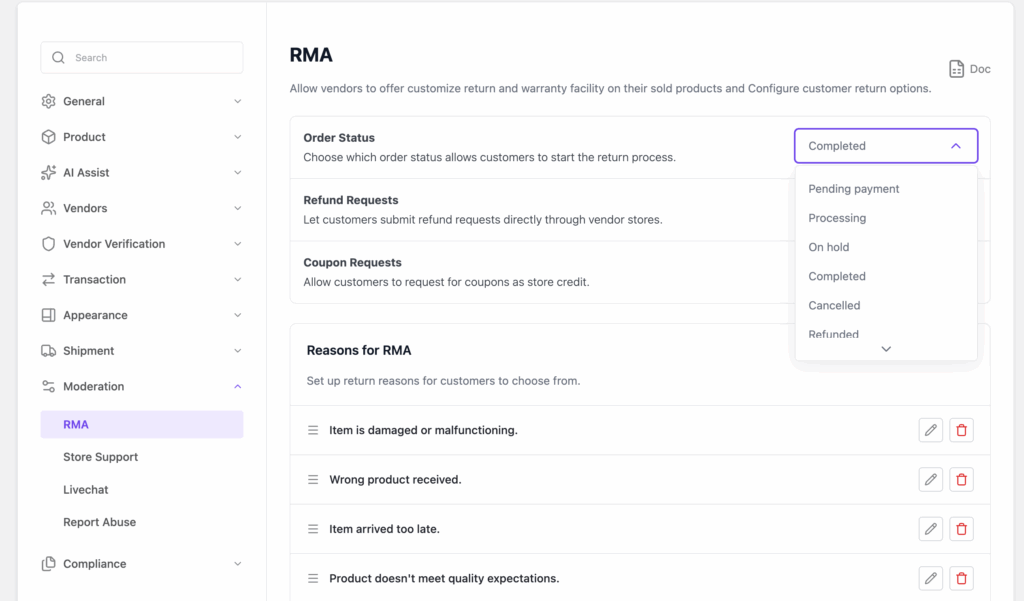Grab the drag handle beside 'Item is damaged'

pos(313,430)
